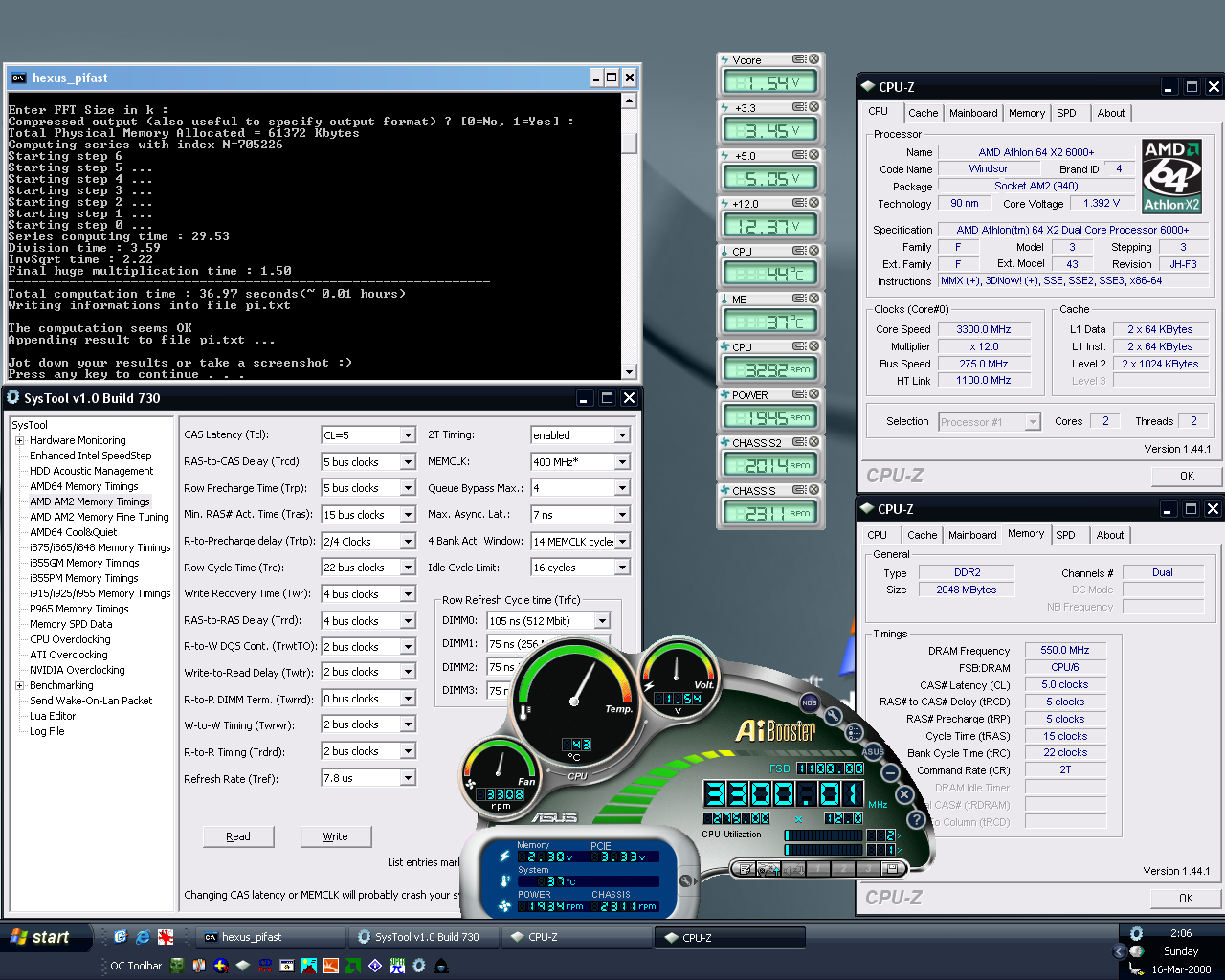Open the Mainboard tab in upper CPU-Z

point(973,113)
